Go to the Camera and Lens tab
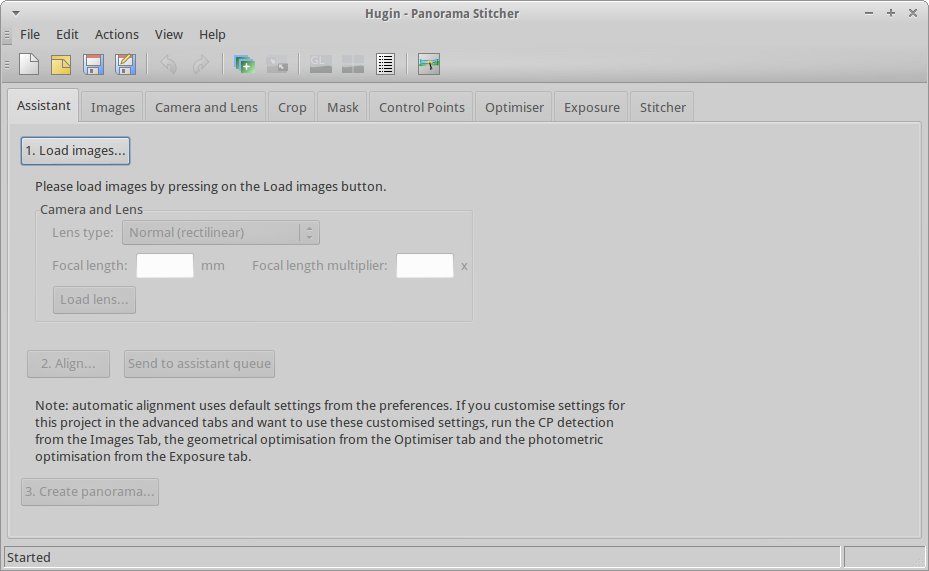Screen dimensions: 929x571 (x=206, y=107)
